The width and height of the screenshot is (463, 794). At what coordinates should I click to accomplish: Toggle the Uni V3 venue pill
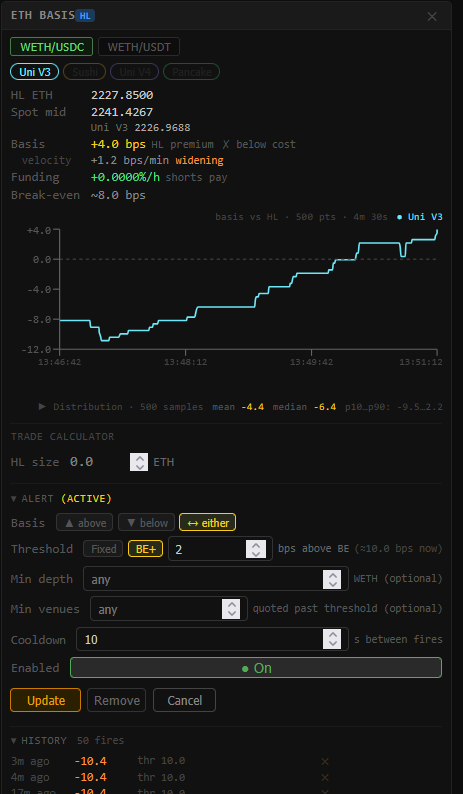pos(34,72)
